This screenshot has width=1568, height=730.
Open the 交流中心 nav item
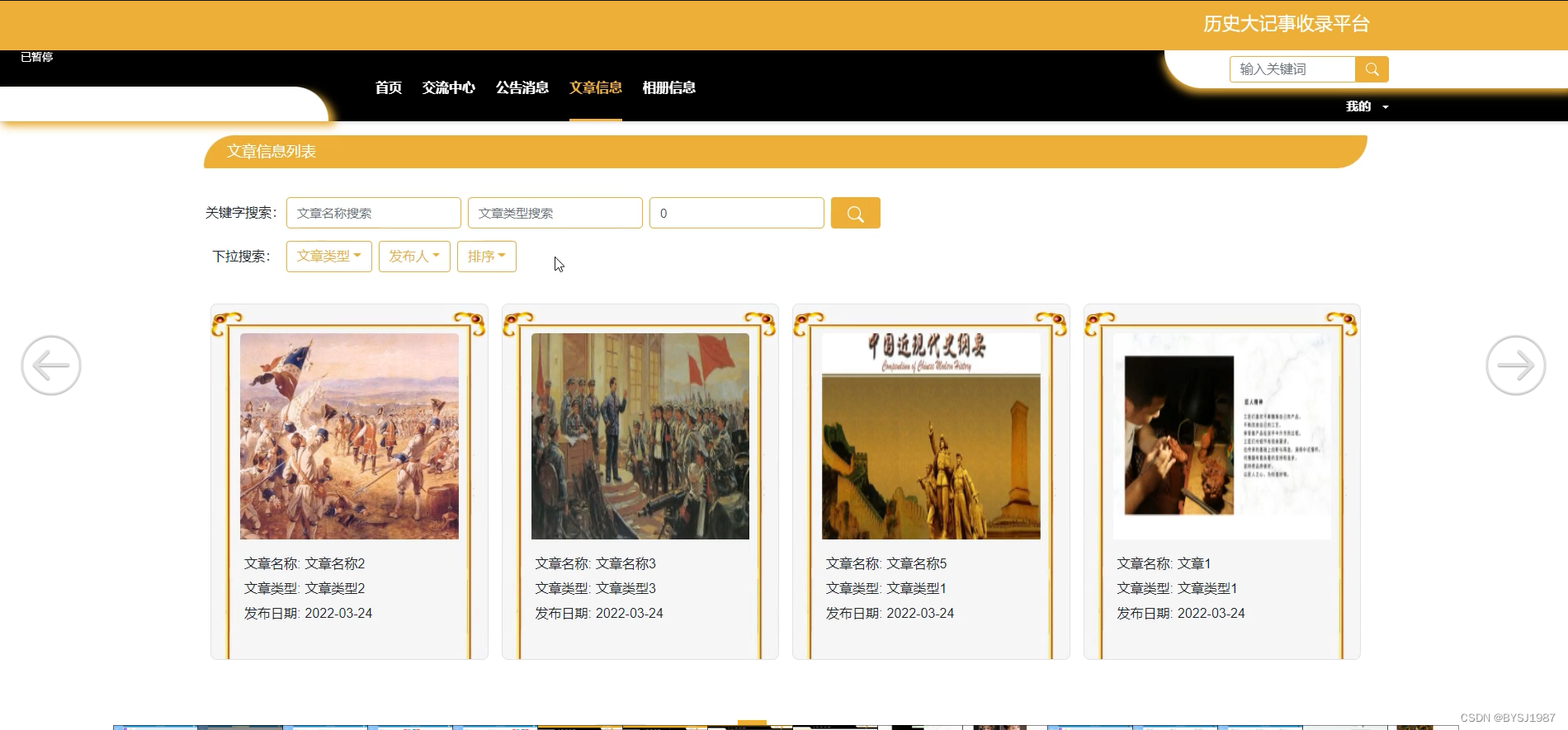tap(449, 87)
